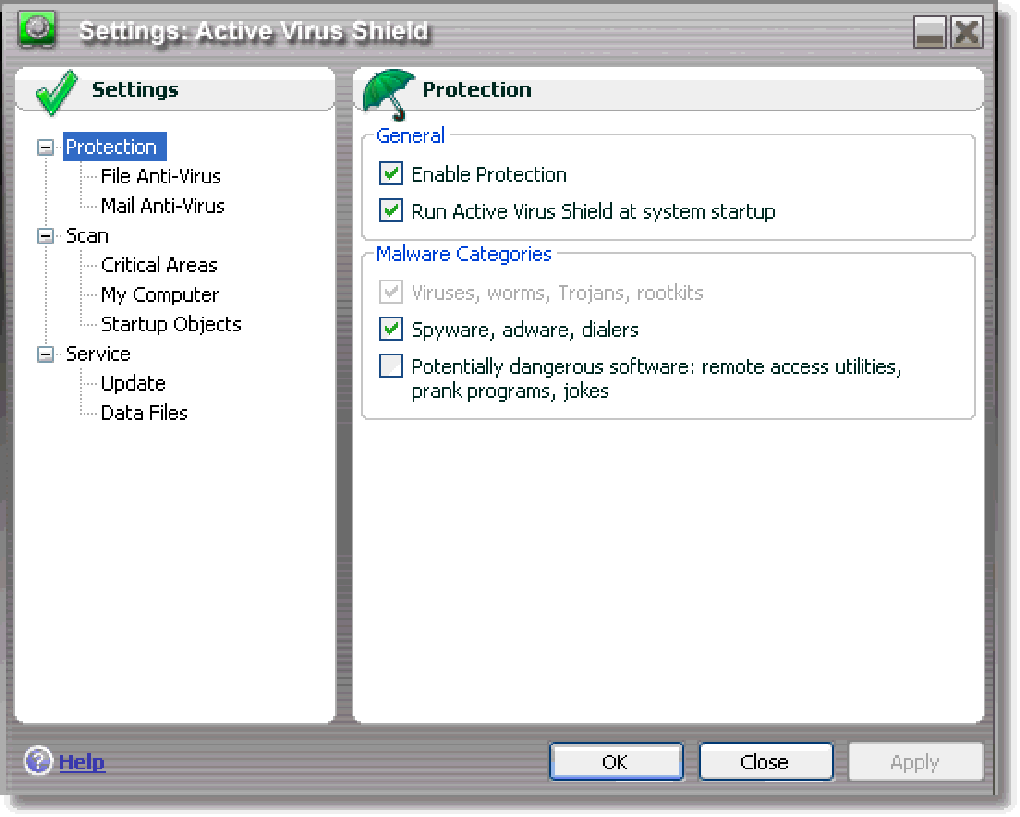
Task: Close the window with the X button
Action: click(x=967, y=32)
